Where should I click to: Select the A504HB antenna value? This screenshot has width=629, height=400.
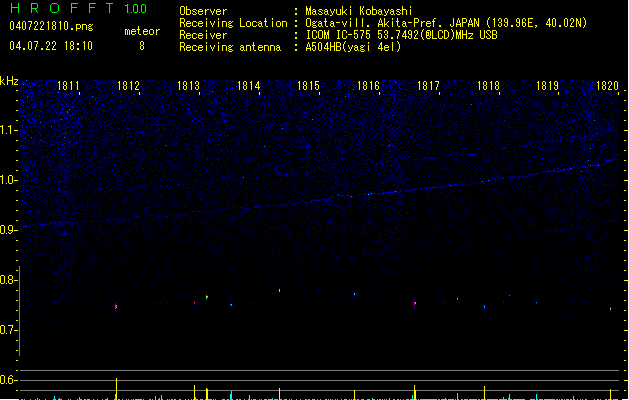(x=353, y=47)
